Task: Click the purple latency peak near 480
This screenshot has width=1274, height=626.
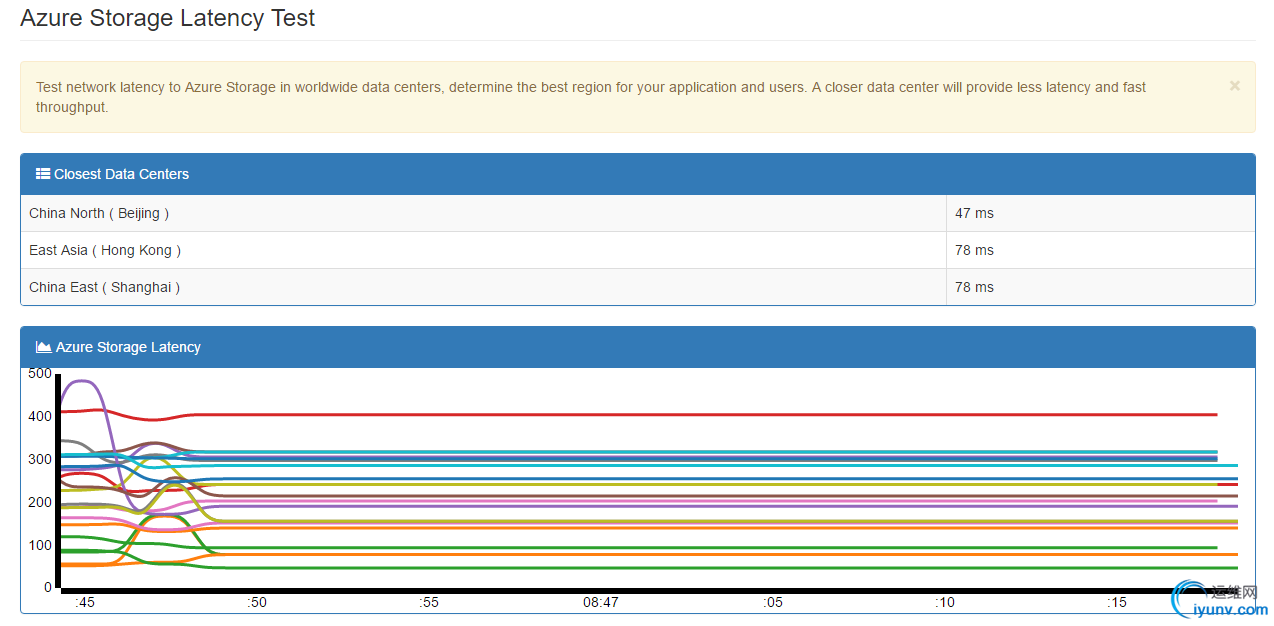Action: [x=82, y=381]
